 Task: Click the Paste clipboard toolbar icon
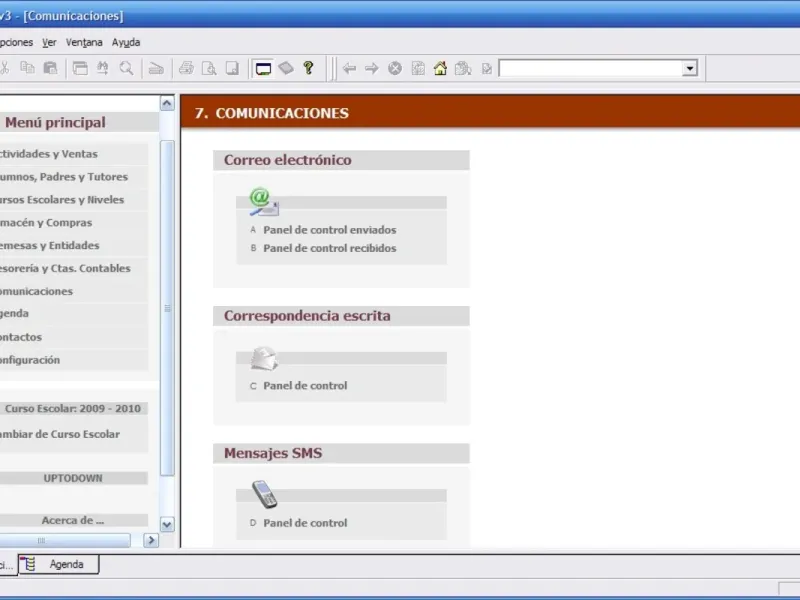pyautogui.click(x=50, y=68)
